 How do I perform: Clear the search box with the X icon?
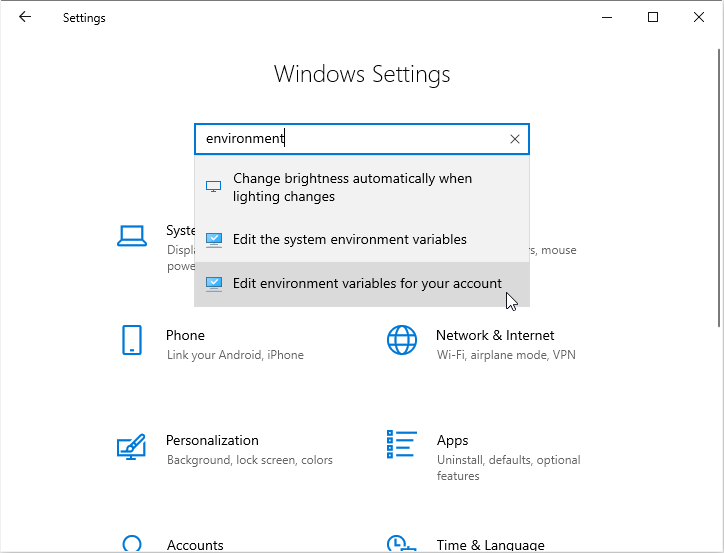(515, 139)
